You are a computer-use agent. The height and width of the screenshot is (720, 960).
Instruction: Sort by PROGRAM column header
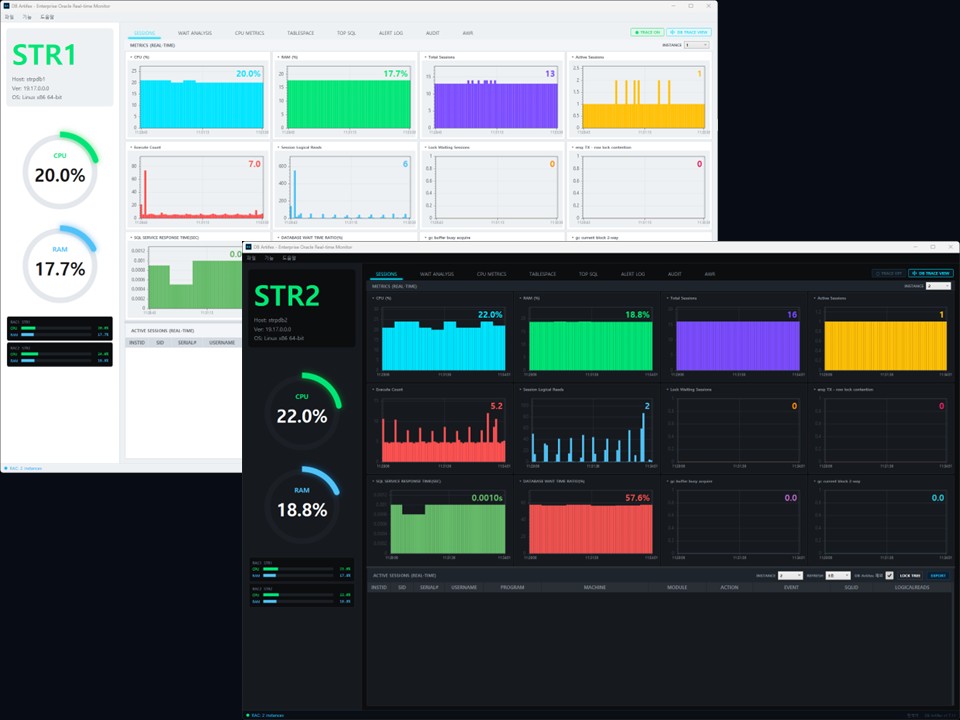(512, 587)
